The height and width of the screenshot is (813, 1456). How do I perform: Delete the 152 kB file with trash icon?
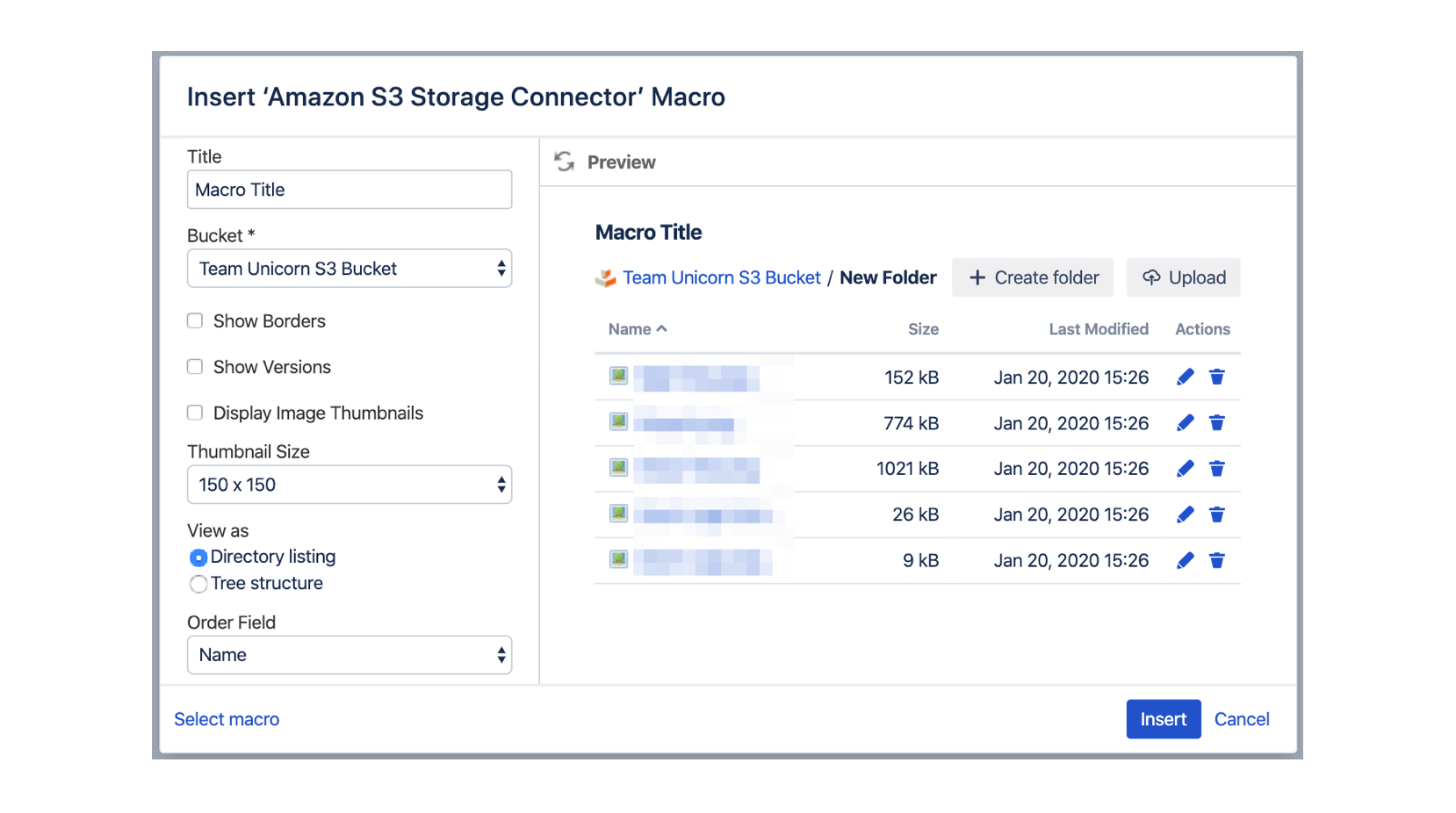[1216, 378]
